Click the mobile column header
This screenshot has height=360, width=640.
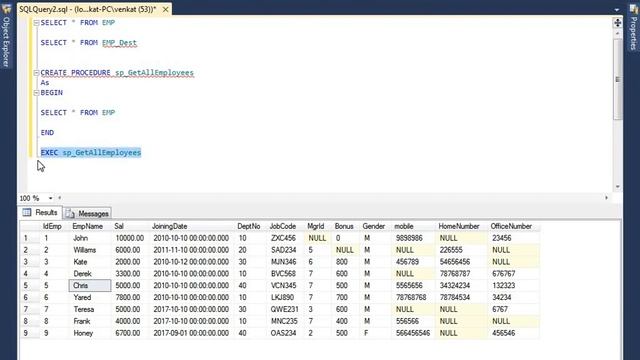pyautogui.click(x=413, y=226)
